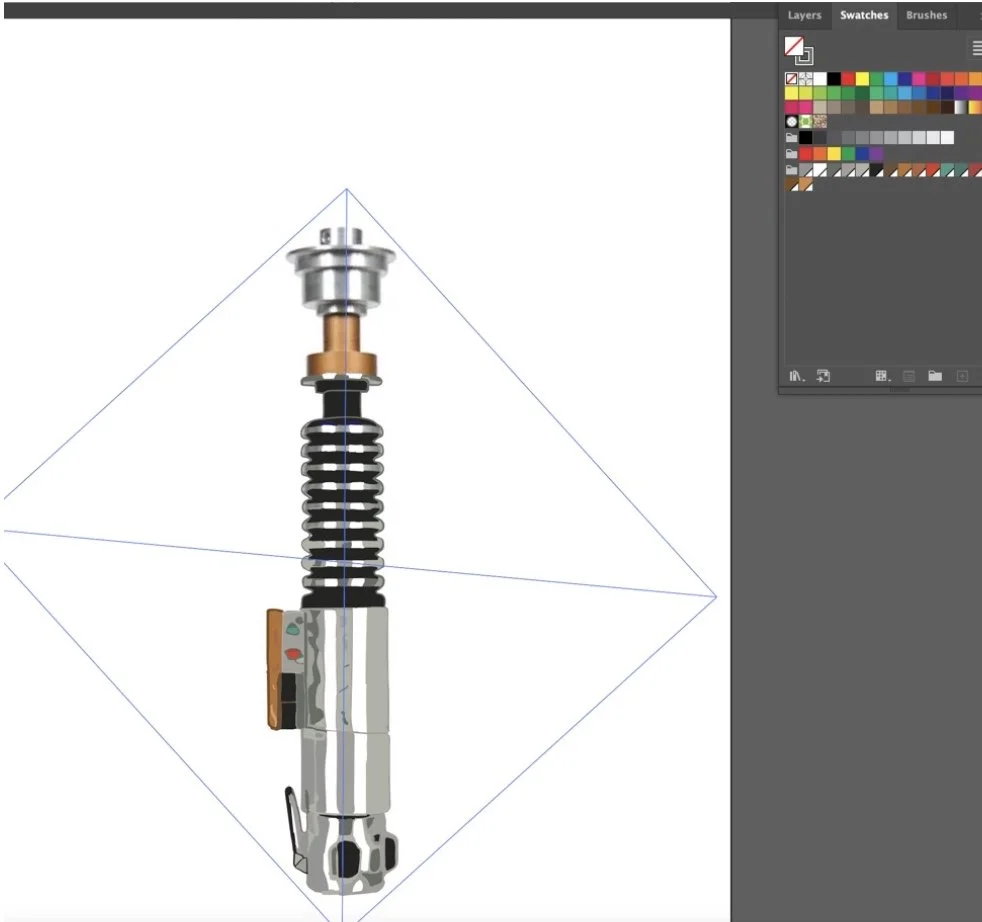
Task: Switch to the Layers tab
Action: coord(804,15)
